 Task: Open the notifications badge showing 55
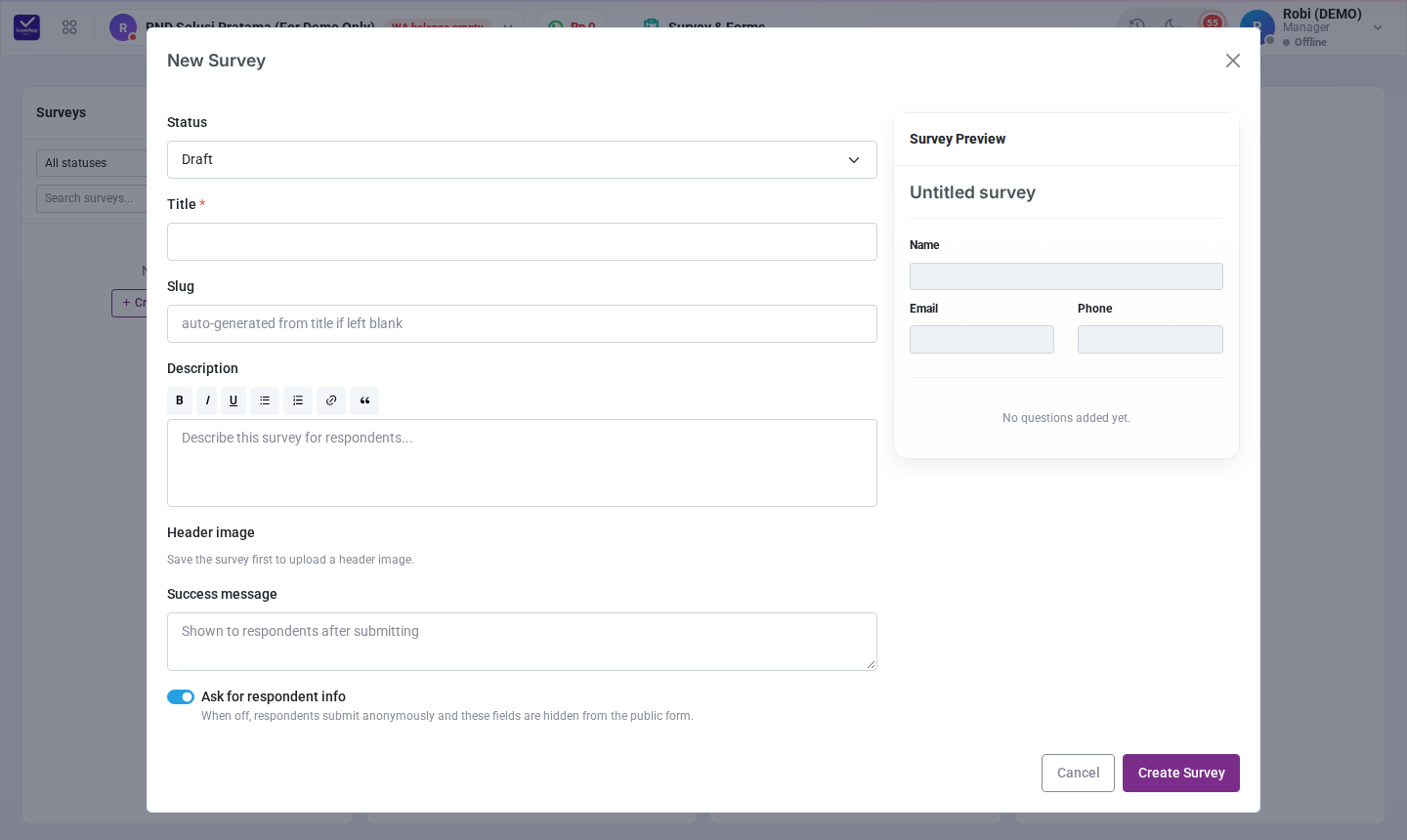click(1213, 22)
